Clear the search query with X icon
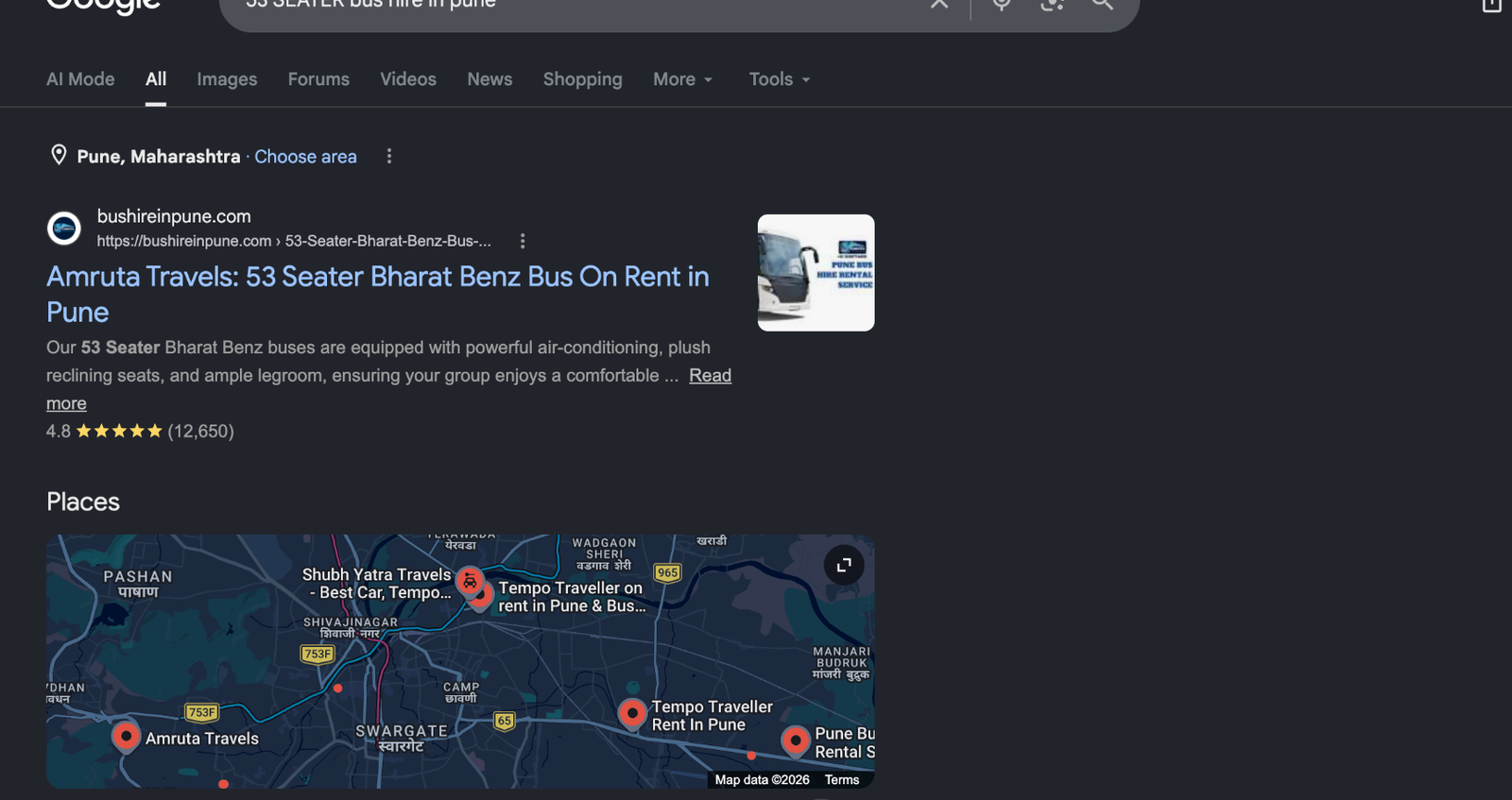1512x800 pixels. 938,4
